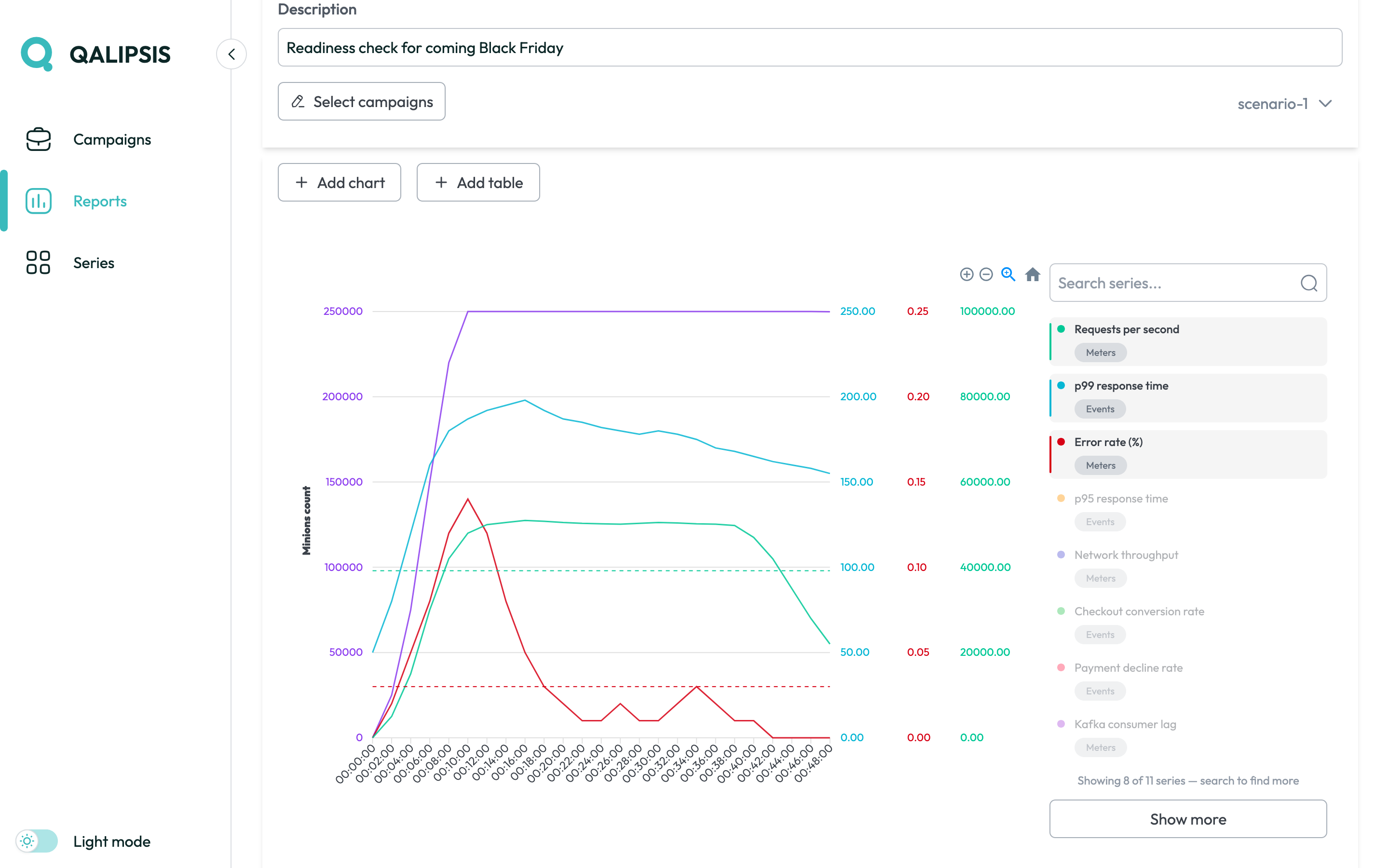This screenshot has width=1389, height=868.
Task: Click the search series magnifier icon
Action: pyautogui.click(x=1308, y=283)
